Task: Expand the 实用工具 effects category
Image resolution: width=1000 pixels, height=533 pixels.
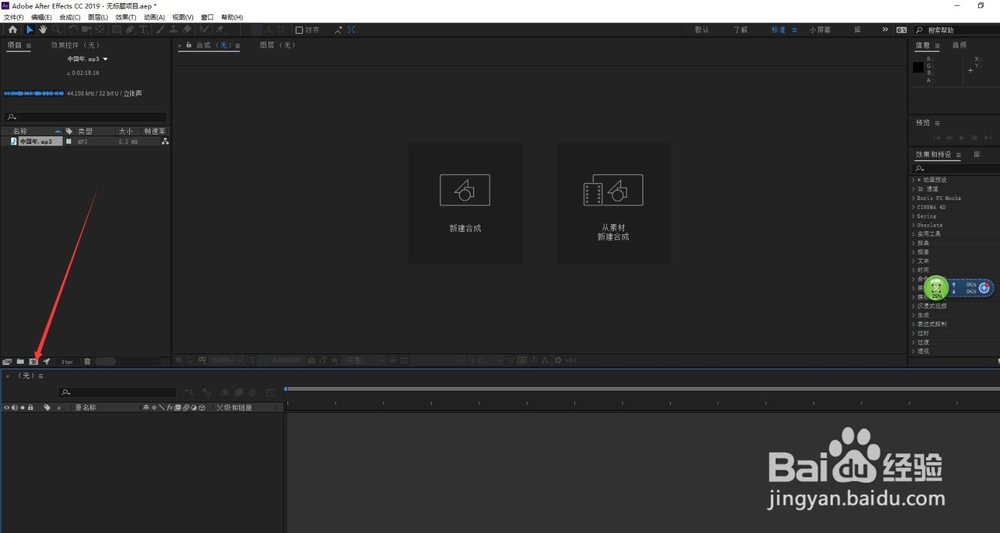Action: [913, 234]
